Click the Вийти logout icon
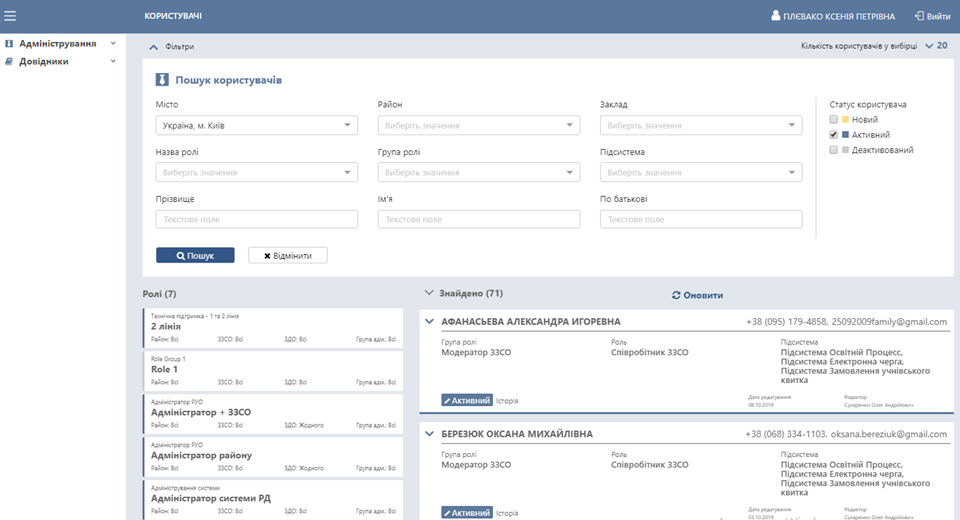960x520 pixels. 919,16
